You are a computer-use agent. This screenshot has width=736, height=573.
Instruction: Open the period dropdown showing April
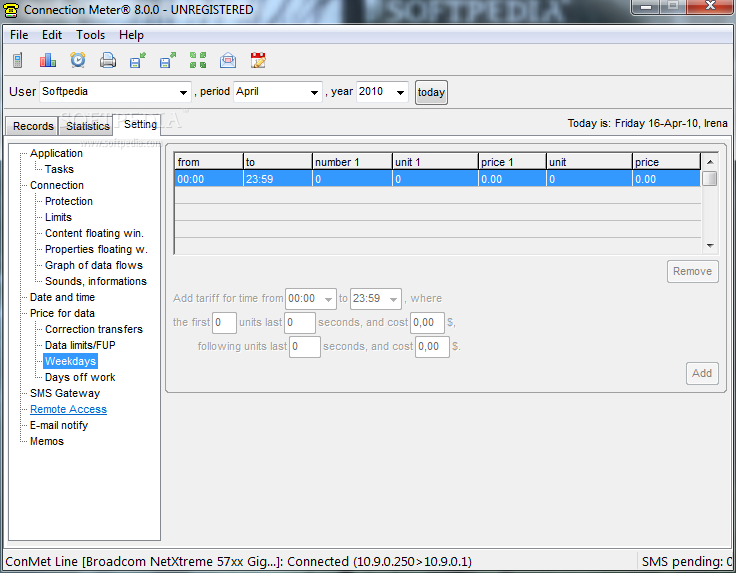(277, 92)
